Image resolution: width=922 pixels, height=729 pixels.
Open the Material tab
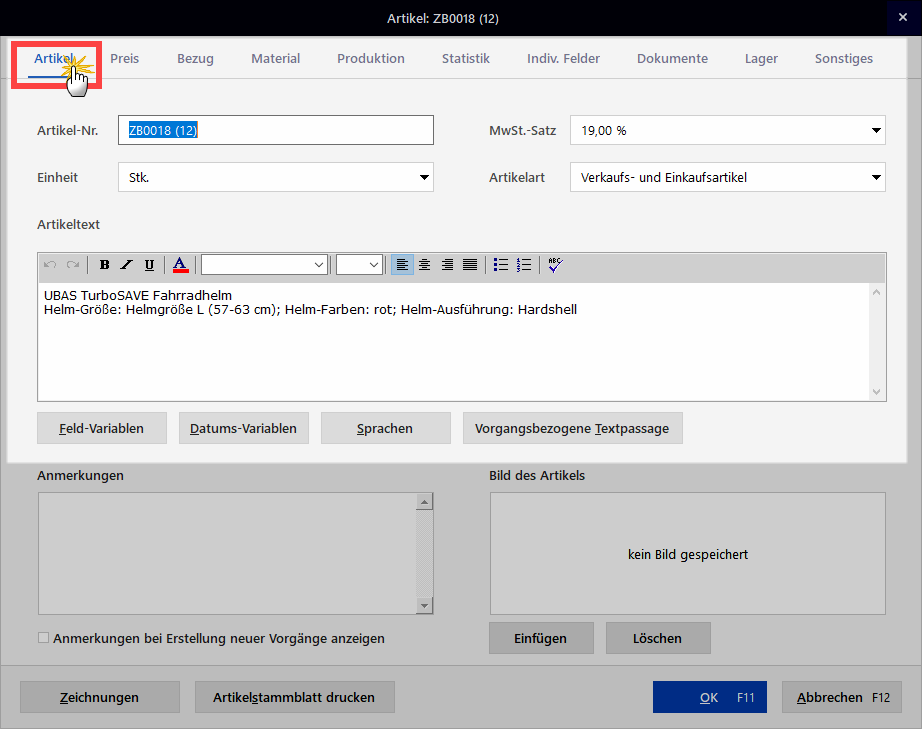(276, 59)
